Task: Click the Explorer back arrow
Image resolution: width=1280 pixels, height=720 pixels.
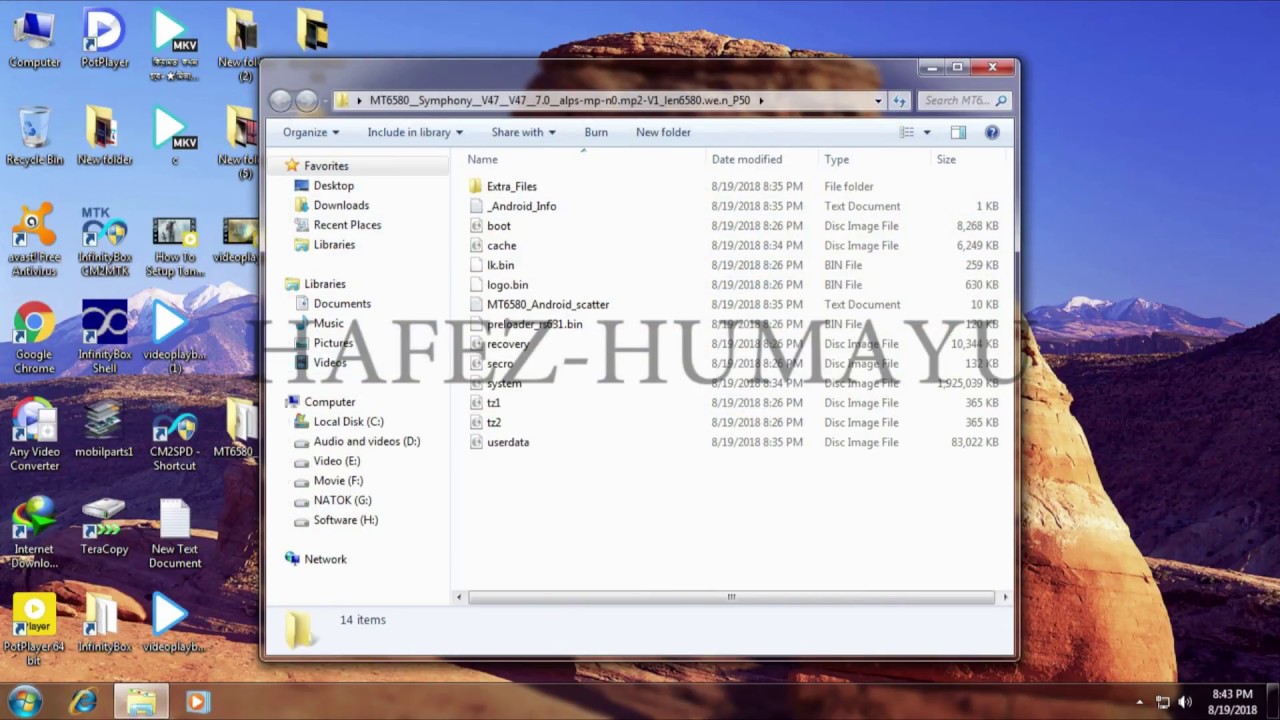Action: click(x=281, y=100)
